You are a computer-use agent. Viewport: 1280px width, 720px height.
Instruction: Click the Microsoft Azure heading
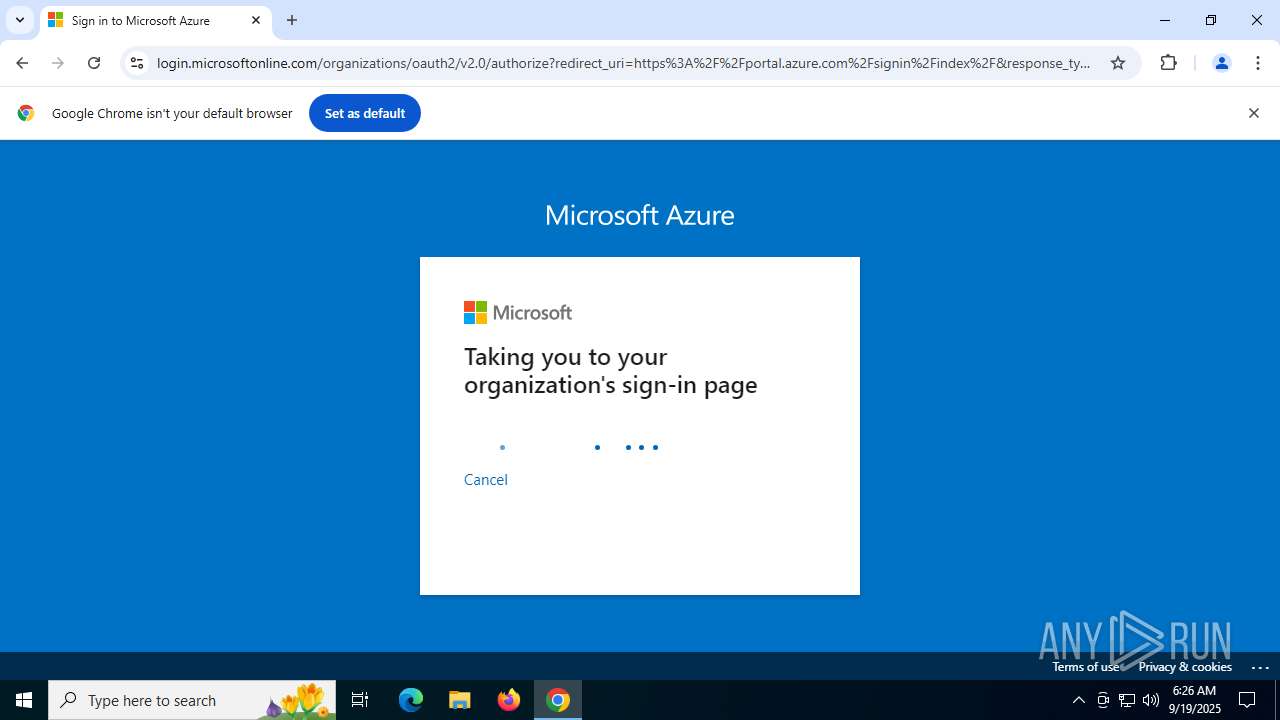[640, 215]
